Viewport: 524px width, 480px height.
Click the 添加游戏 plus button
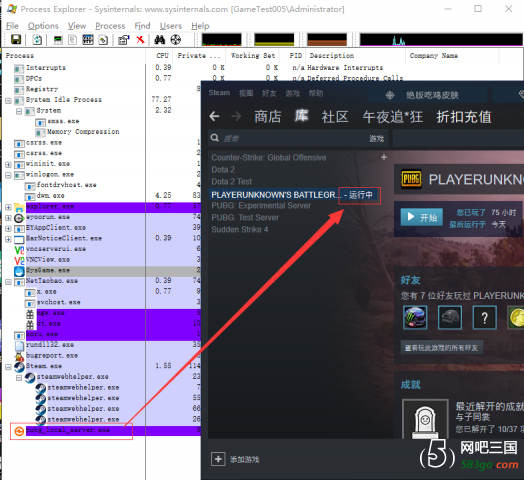[x=218, y=459]
